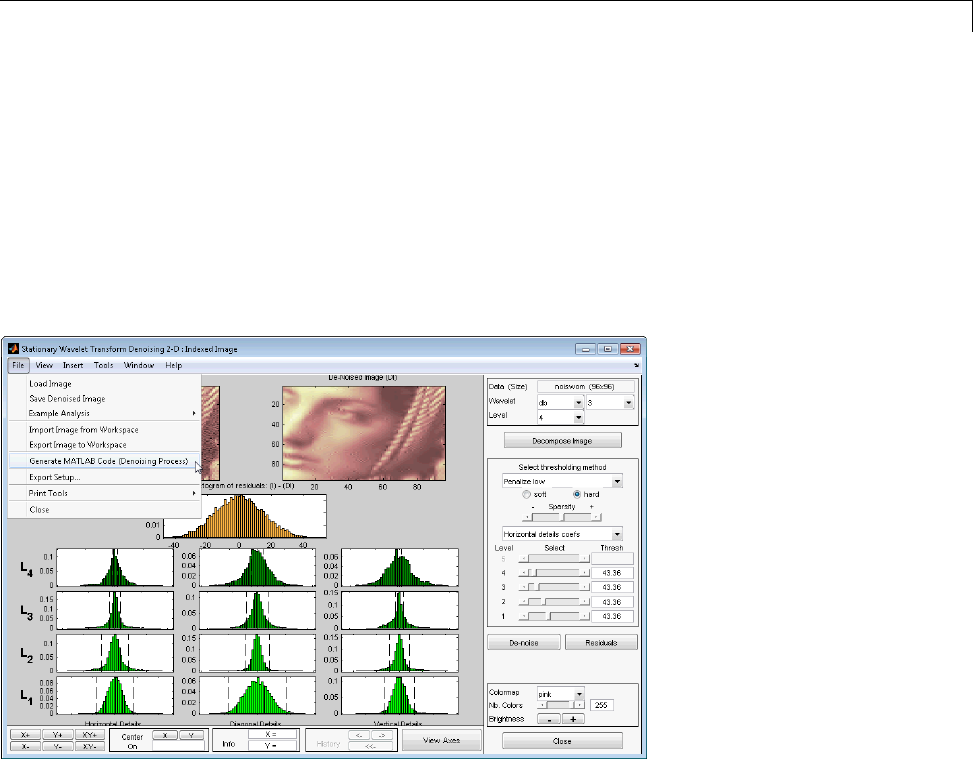
Task: Open the thresholding method 'Penalize low' dropdown
Action: pos(562,481)
